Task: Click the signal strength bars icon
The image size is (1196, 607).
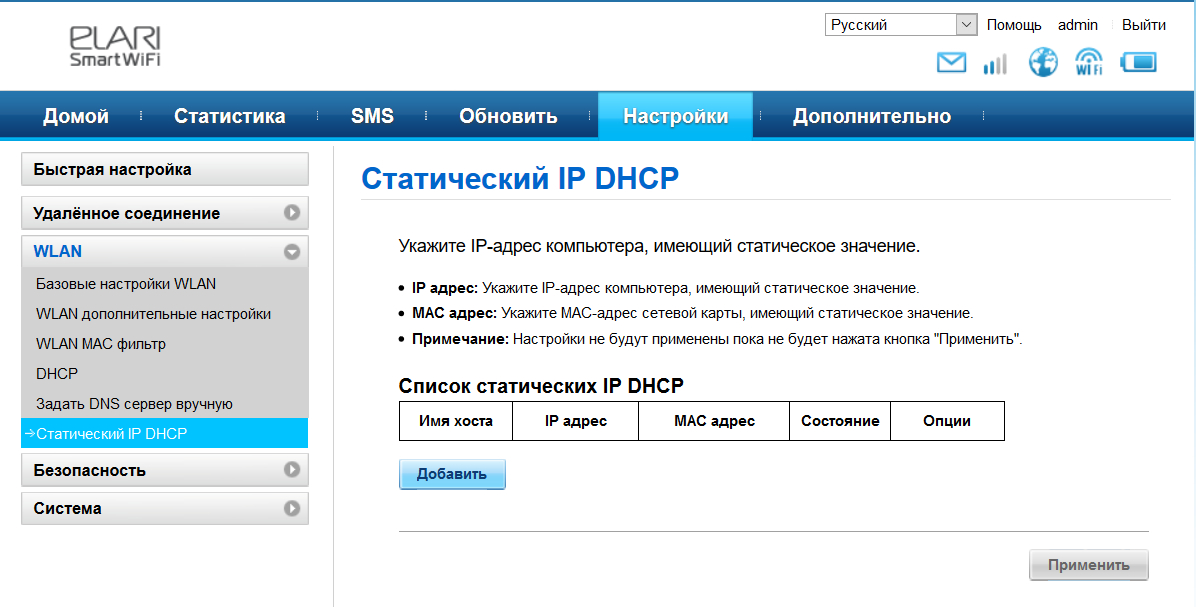Action: (x=995, y=64)
